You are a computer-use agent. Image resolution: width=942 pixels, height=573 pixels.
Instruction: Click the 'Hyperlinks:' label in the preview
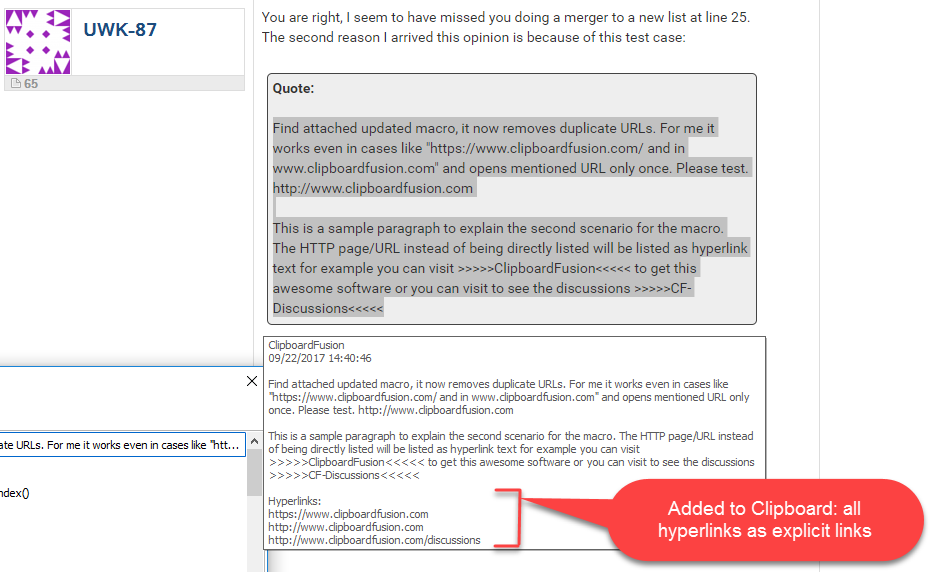(x=296, y=501)
